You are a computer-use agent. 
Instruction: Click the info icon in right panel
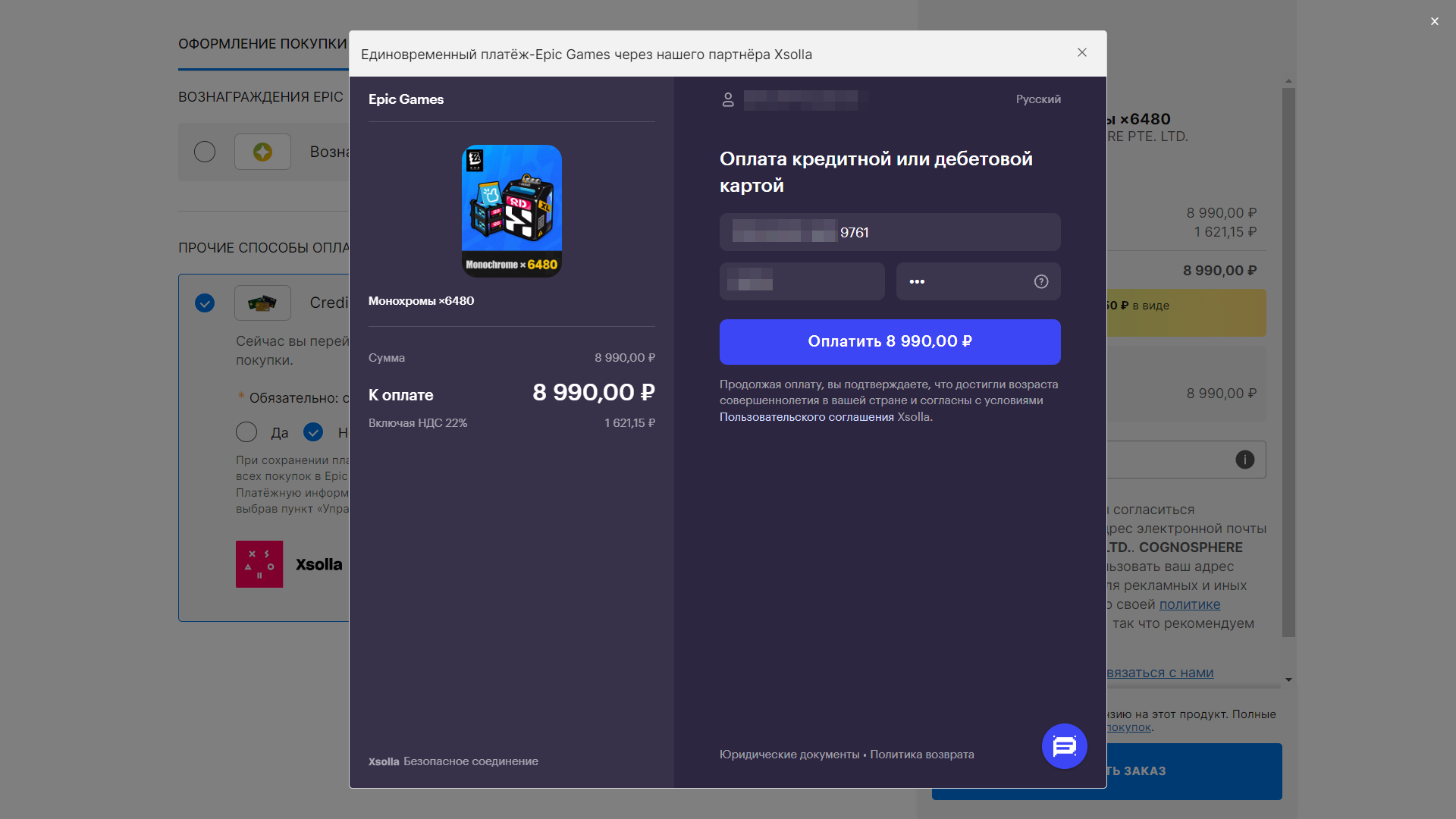(x=1244, y=460)
